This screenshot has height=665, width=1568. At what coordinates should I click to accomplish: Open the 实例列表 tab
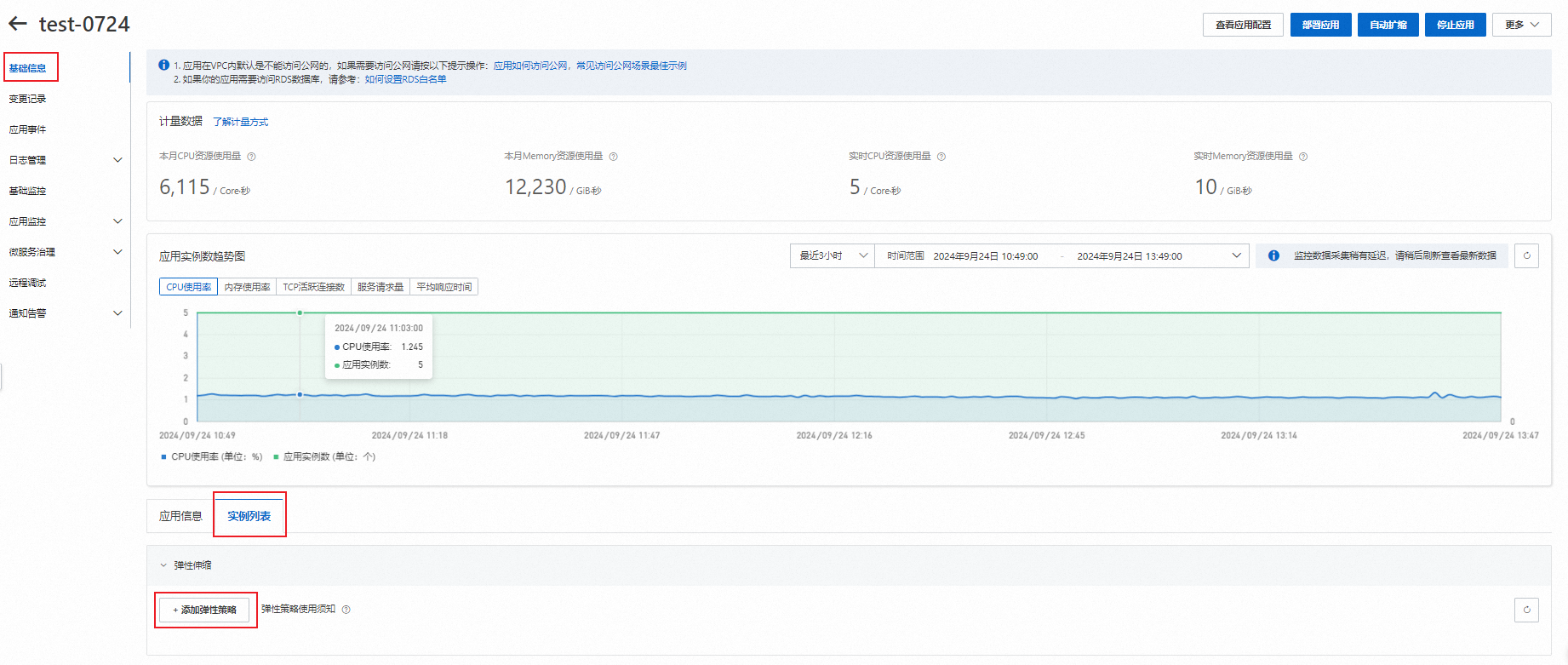(x=249, y=516)
